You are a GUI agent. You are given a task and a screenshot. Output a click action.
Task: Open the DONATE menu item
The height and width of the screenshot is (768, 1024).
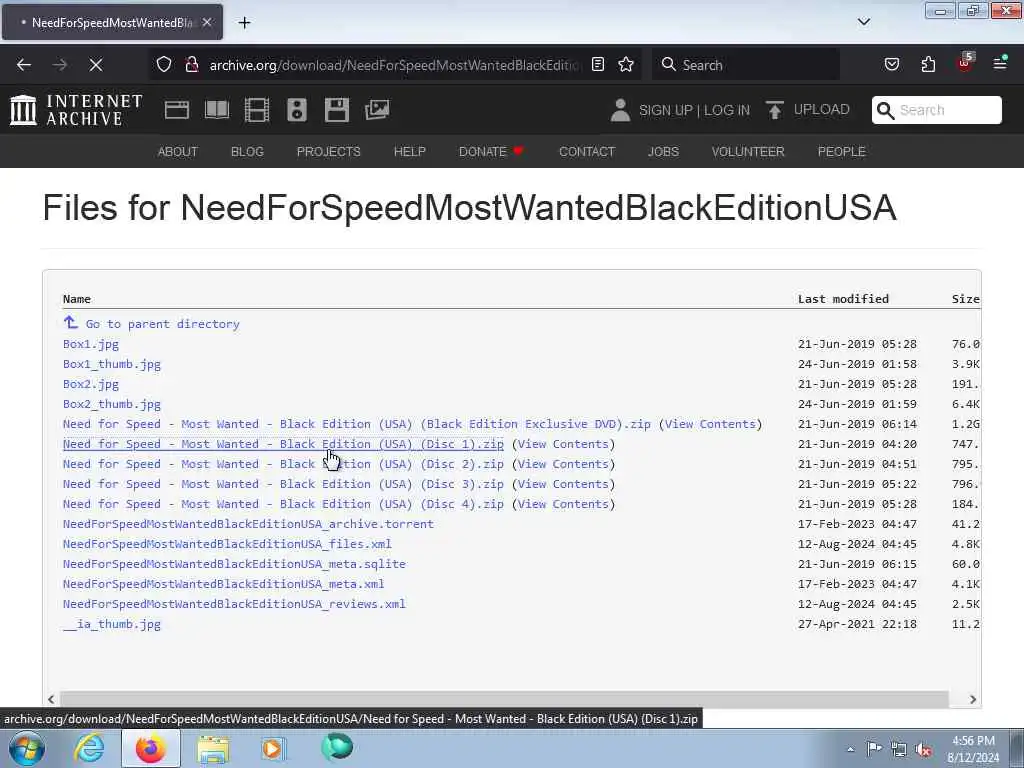[x=491, y=152]
